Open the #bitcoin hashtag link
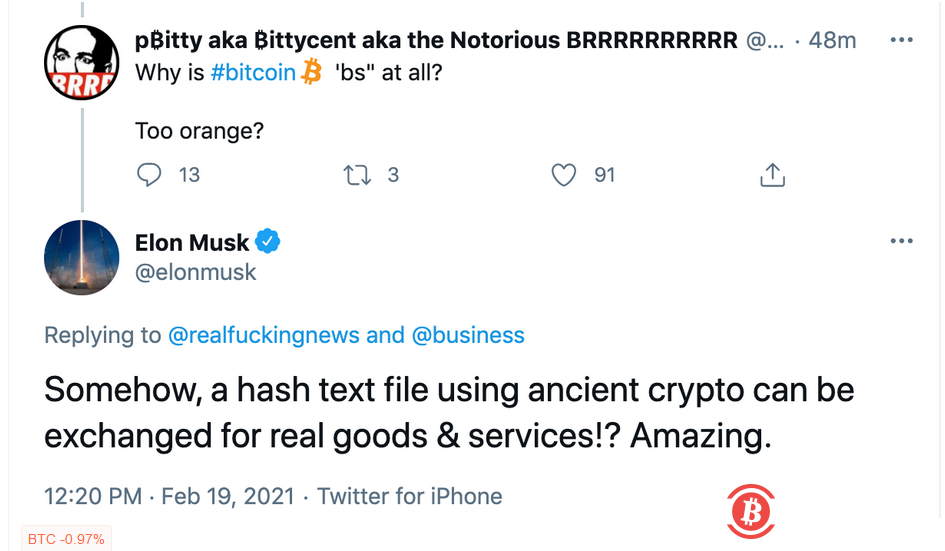This screenshot has height=551, width=945. 254,73
